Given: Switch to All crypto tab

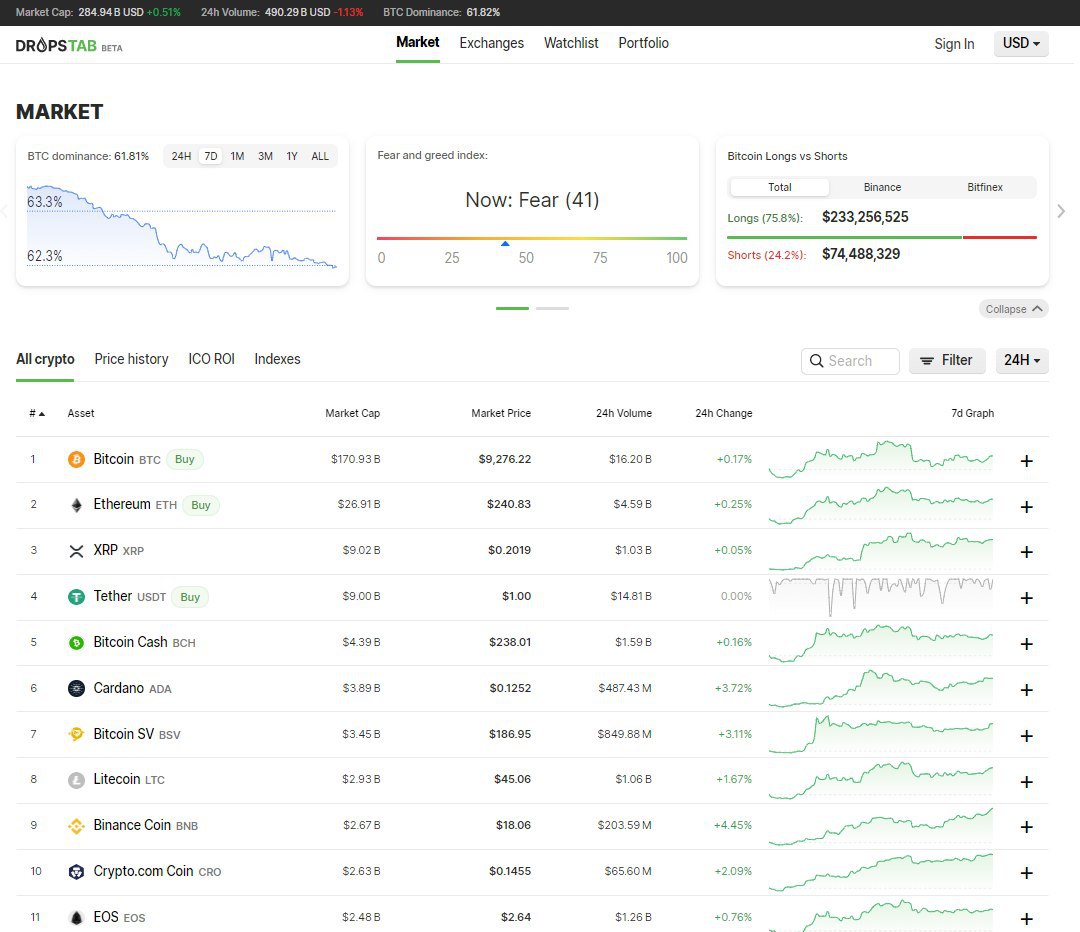Looking at the screenshot, I should click(45, 360).
